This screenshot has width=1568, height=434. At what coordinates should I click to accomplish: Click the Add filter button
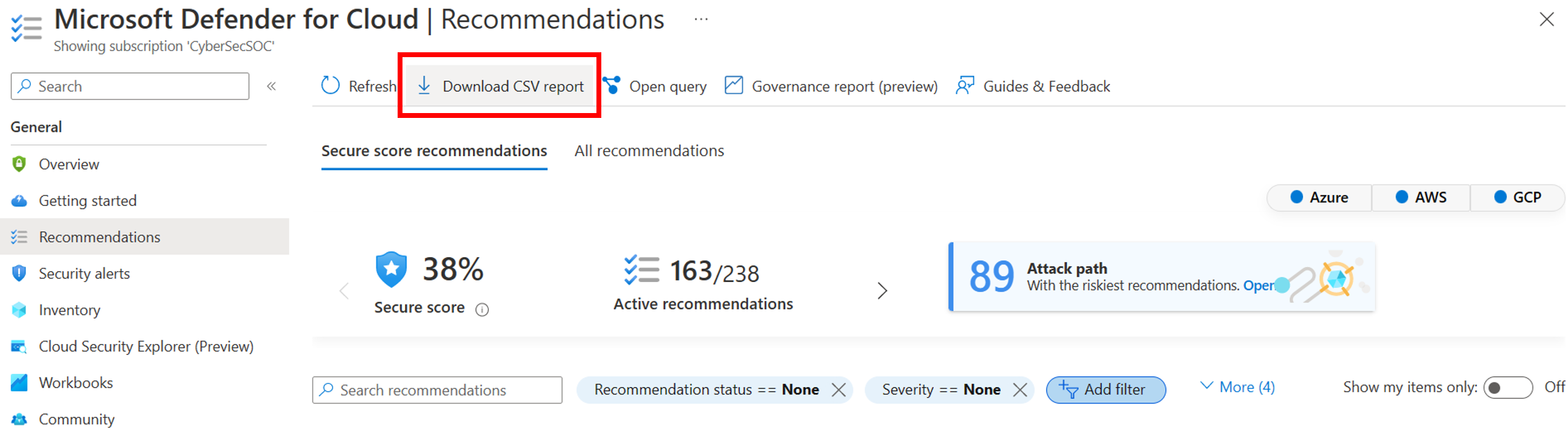point(1105,390)
